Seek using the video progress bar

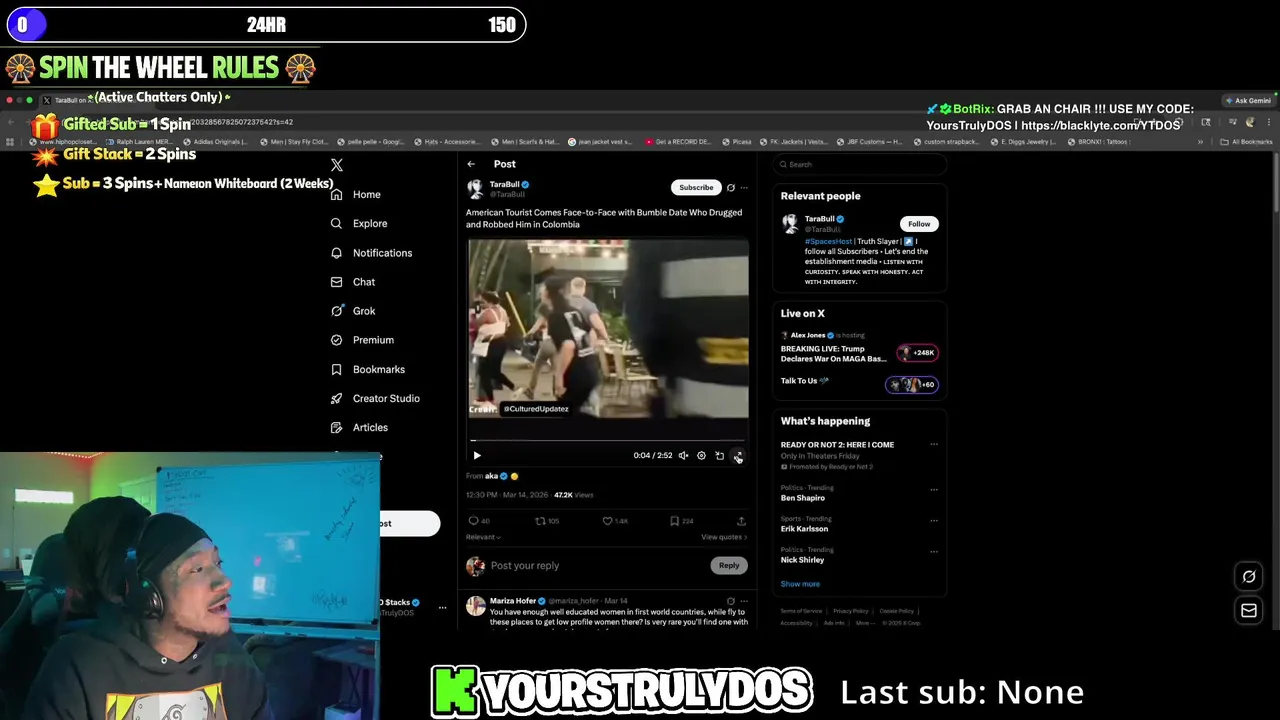click(x=607, y=440)
